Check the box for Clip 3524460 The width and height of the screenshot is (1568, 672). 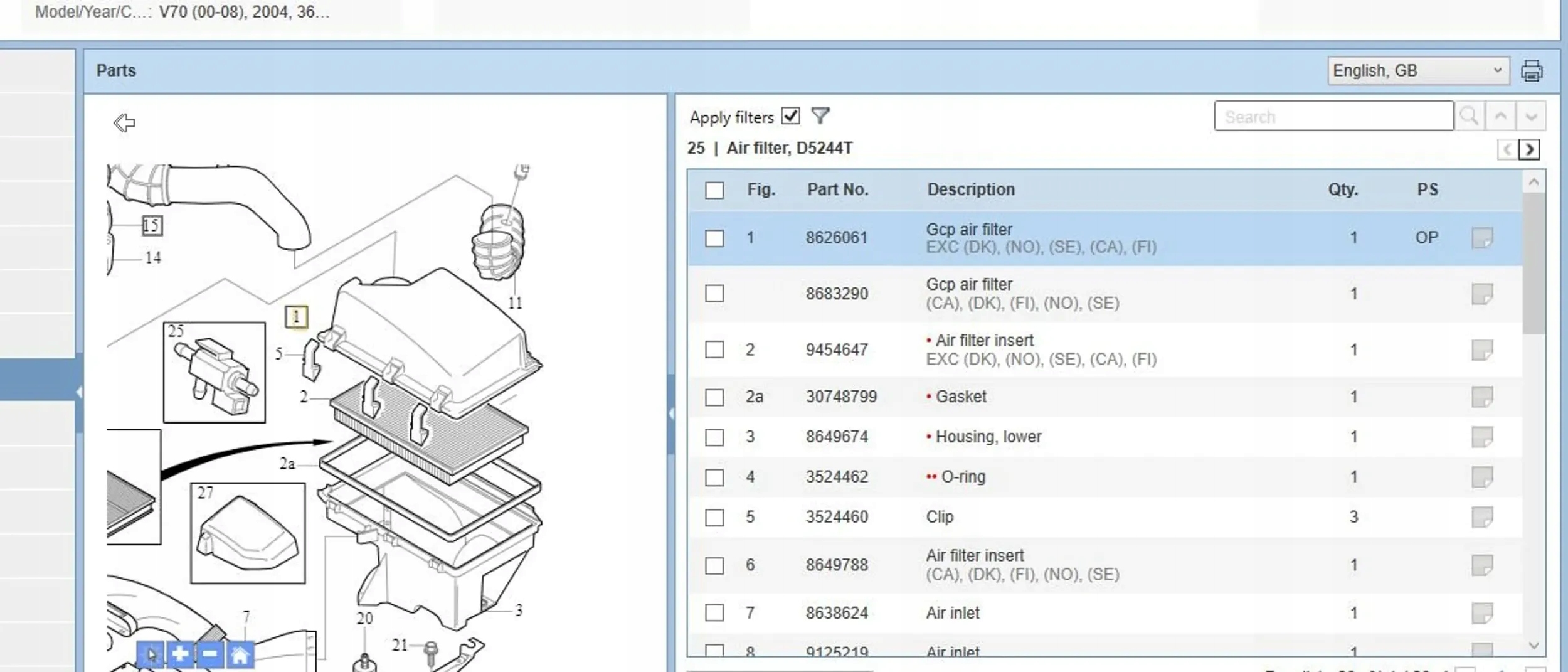[x=714, y=517]
